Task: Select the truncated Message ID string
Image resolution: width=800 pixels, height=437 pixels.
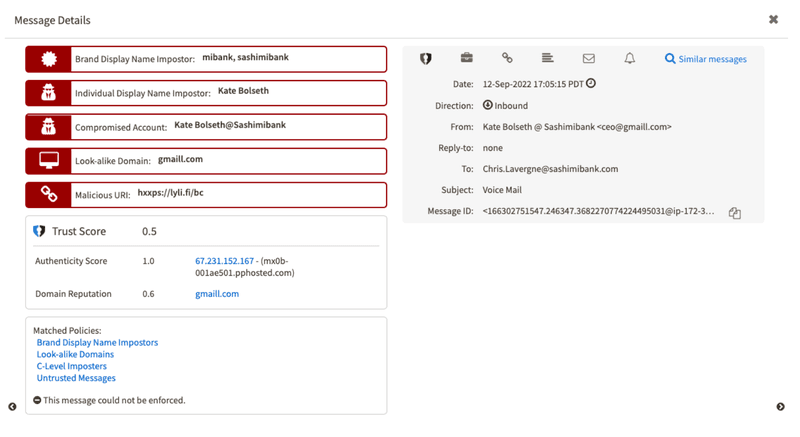Action: 598,211
